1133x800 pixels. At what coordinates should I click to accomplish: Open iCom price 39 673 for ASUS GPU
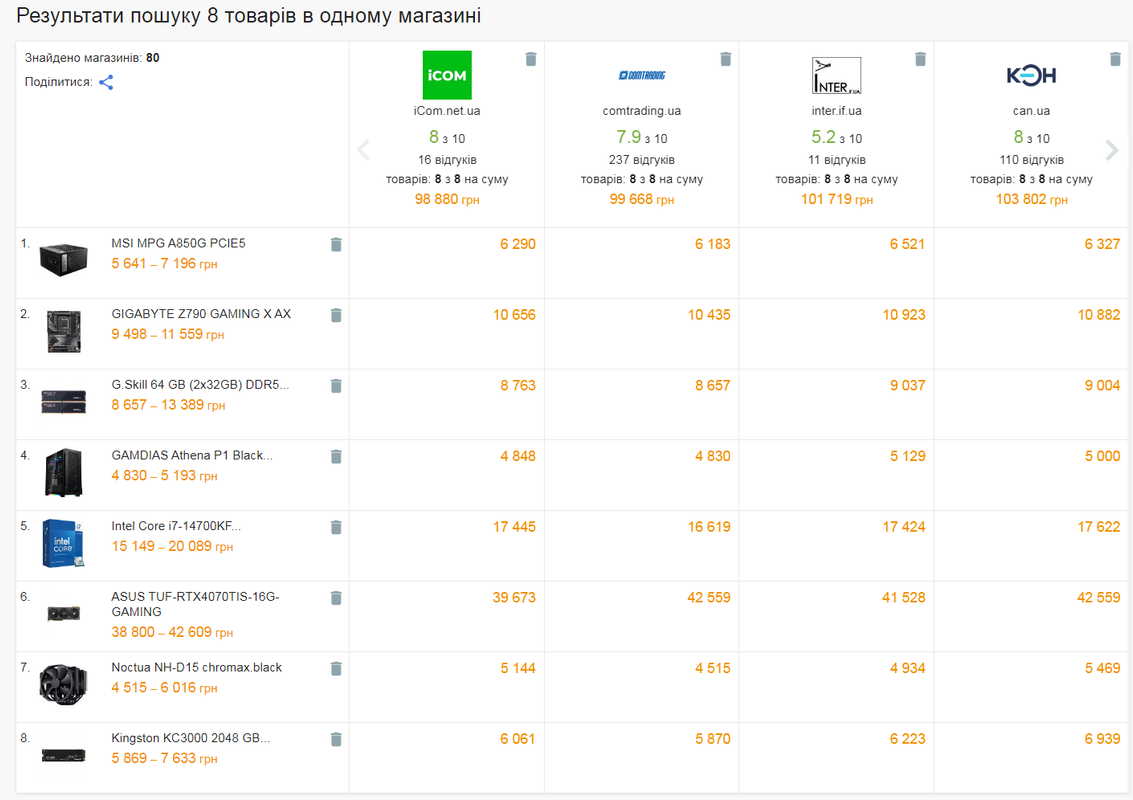coord(514,598)
